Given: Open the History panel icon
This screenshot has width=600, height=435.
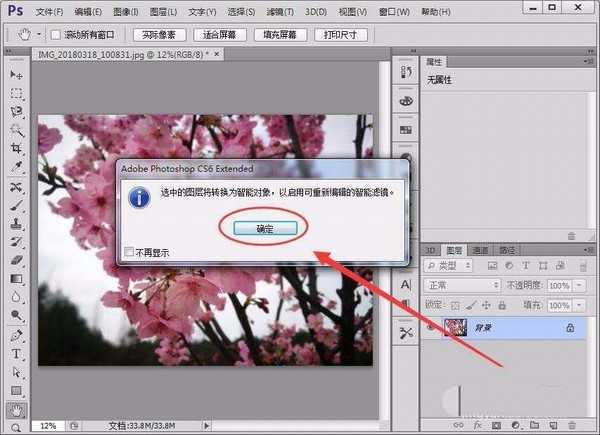Looking at the screenshot, I should coord(406,72).
